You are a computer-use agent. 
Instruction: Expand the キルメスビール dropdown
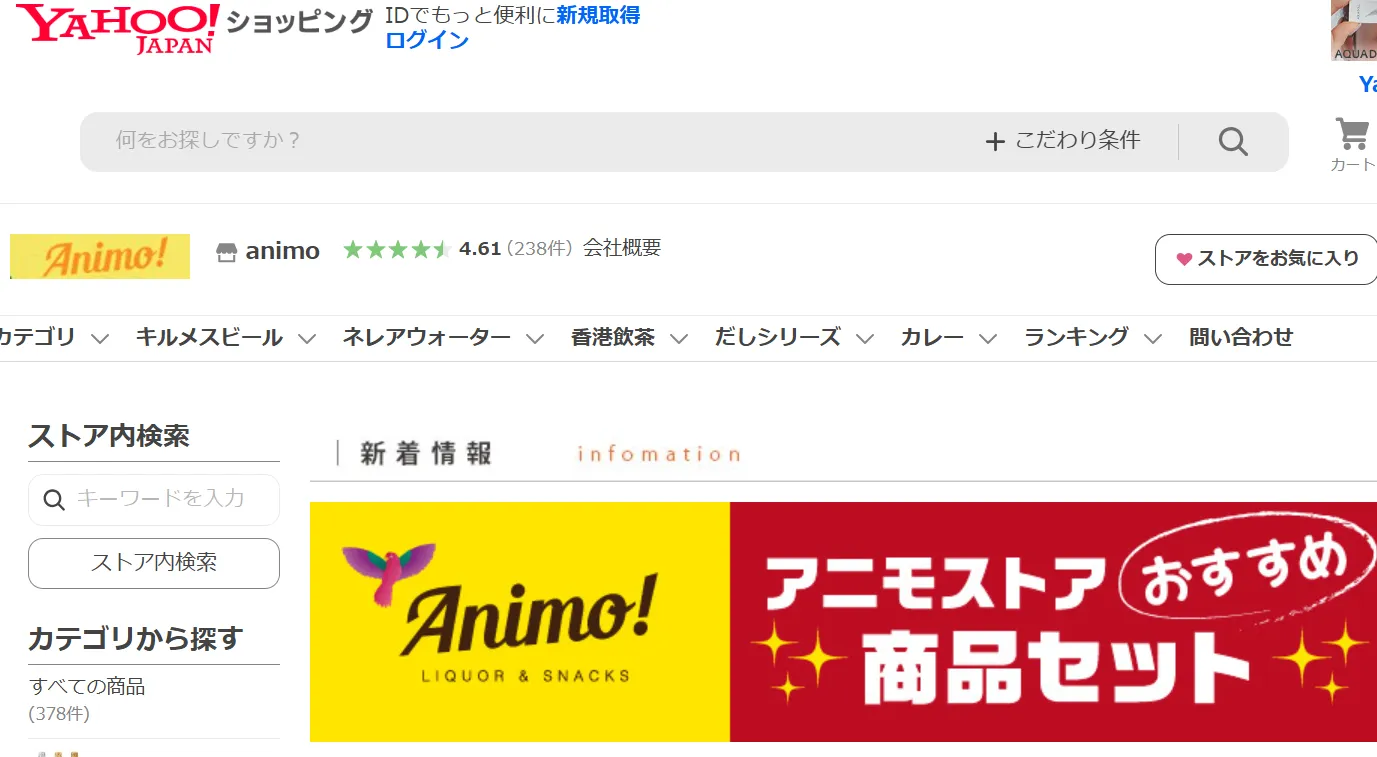point(208,337)
